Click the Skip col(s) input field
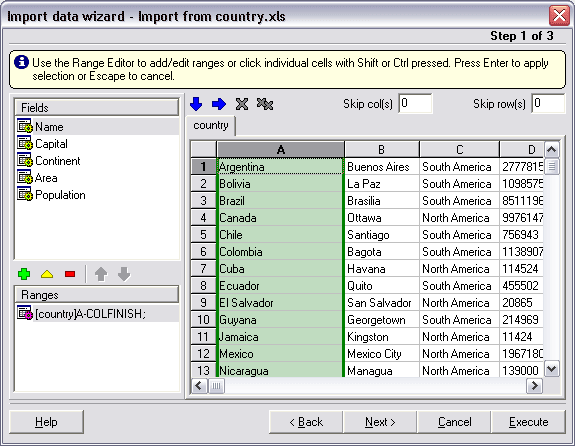This screenshot has height=446, width=575. click(x=415, y=103)
